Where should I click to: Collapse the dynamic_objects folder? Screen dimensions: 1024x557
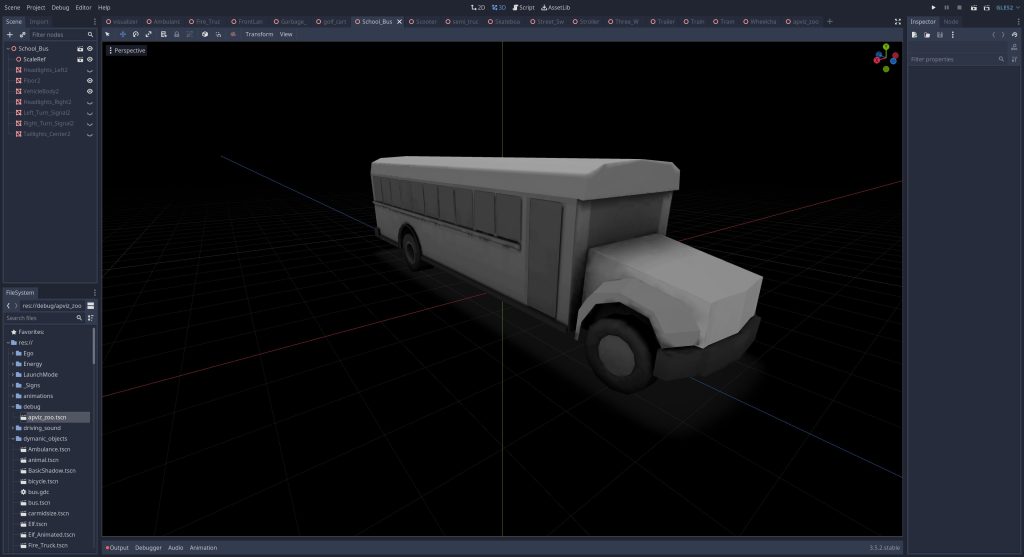point(12,438)
